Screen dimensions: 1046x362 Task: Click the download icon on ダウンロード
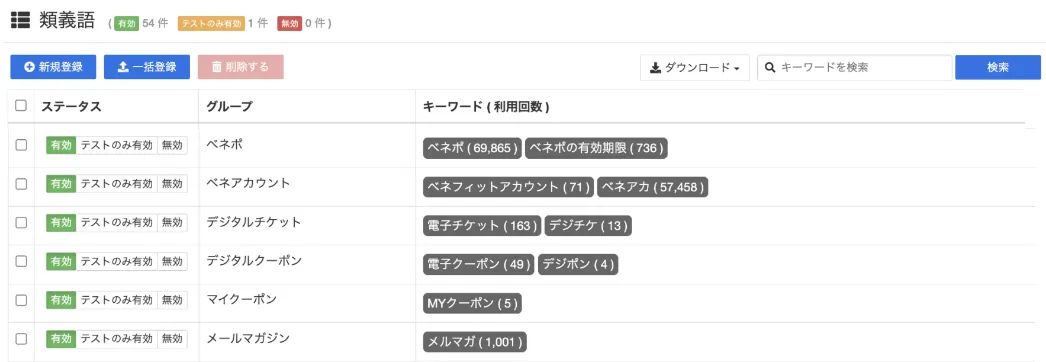coord(656,67)
